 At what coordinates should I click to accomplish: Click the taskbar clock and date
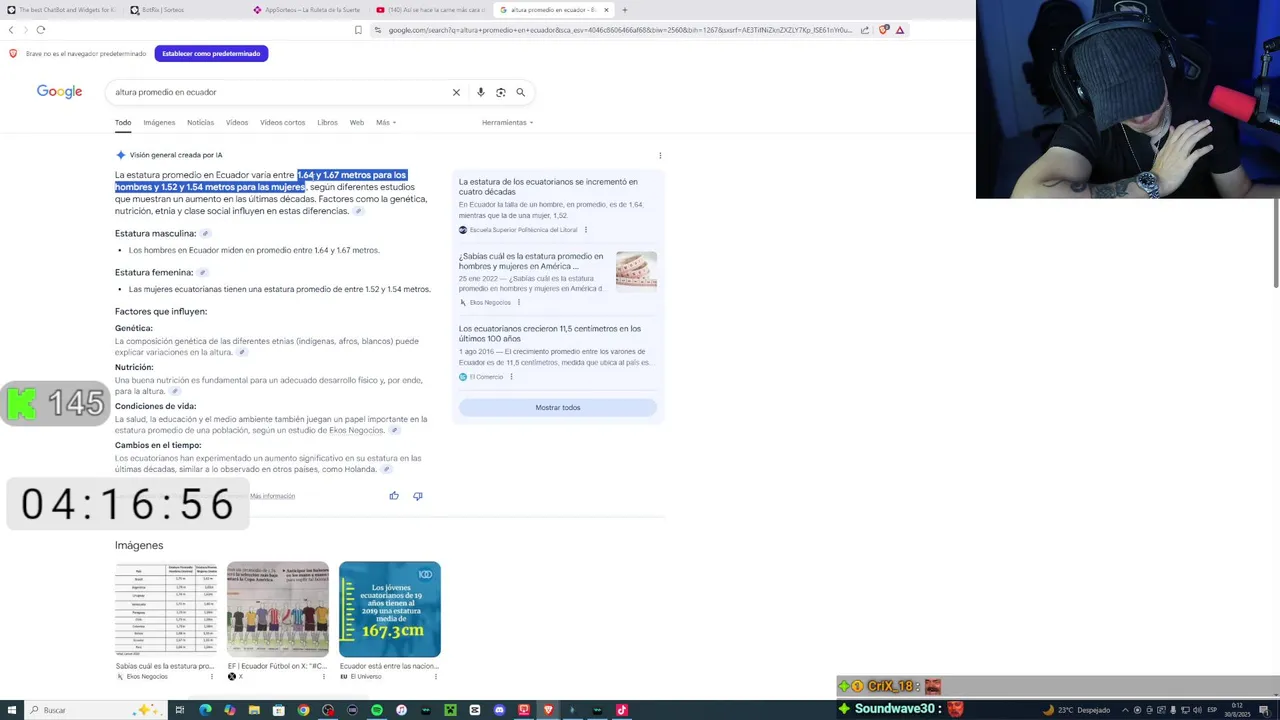pyautogui.click(x=1237, y=710)
